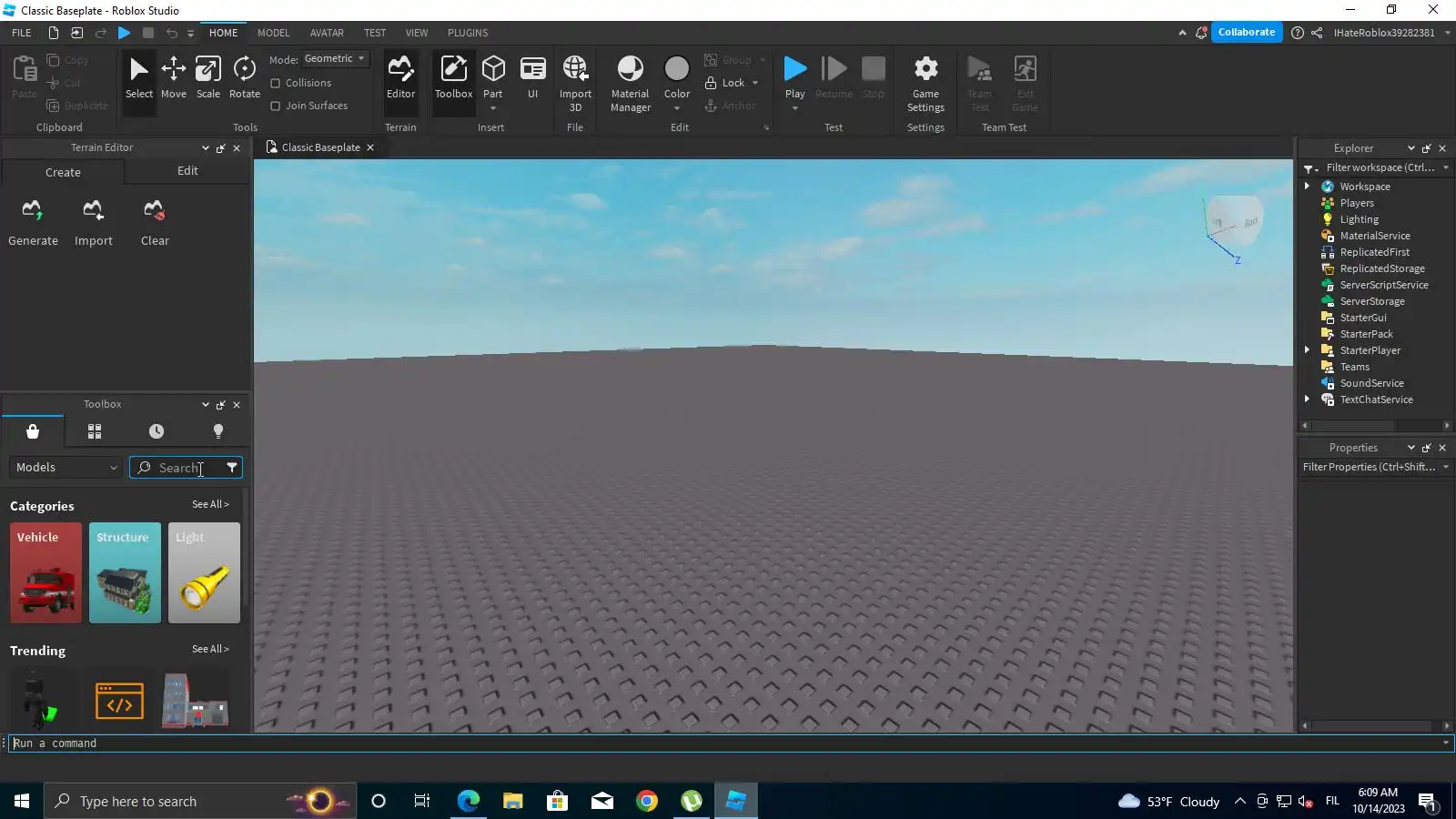
Task: Switch to the AVATAR ribbon tab
Action: [x=327, y=33]
